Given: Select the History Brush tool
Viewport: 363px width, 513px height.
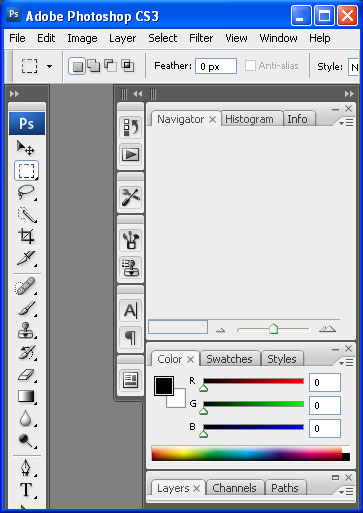Looking at the screenshot, I should click(x=26, y=353).
